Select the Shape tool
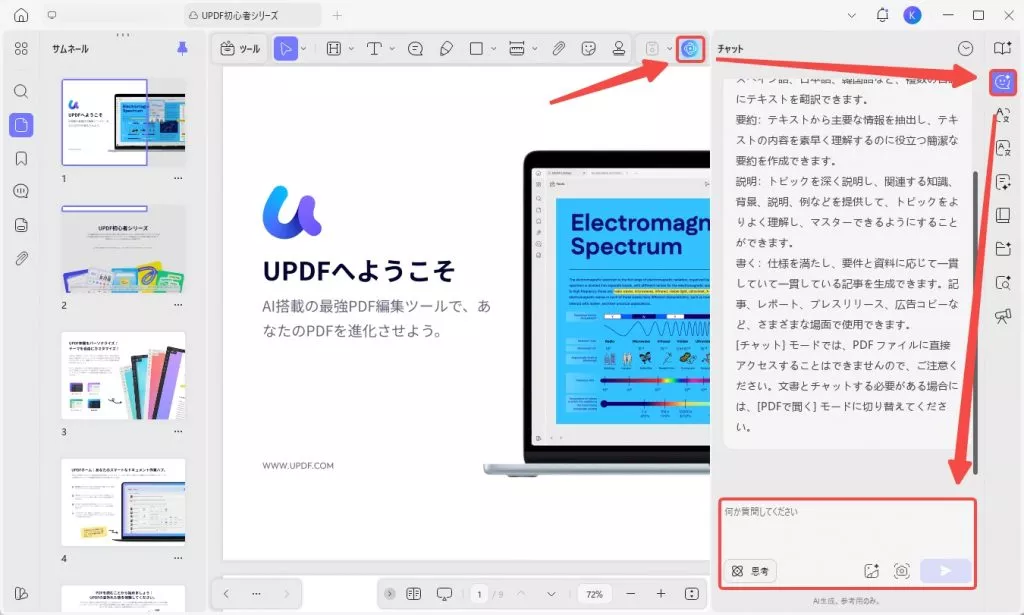Viewport: 1024px width, 615px height. tap(478, 49)
